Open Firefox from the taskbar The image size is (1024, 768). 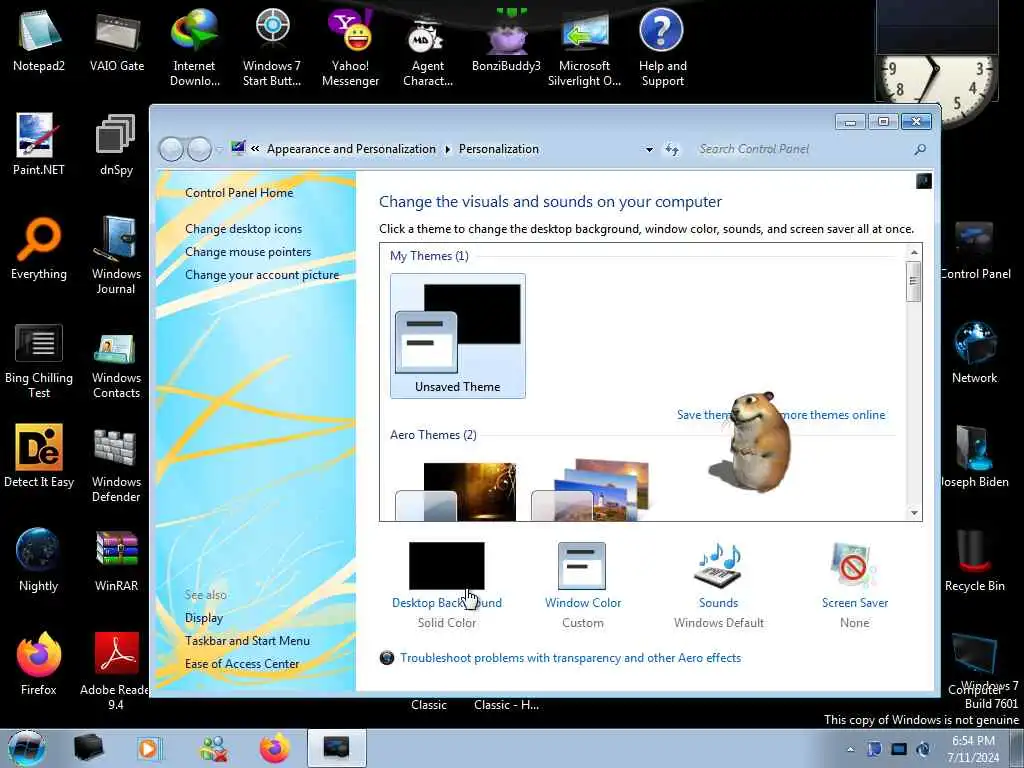click(275, 748)
